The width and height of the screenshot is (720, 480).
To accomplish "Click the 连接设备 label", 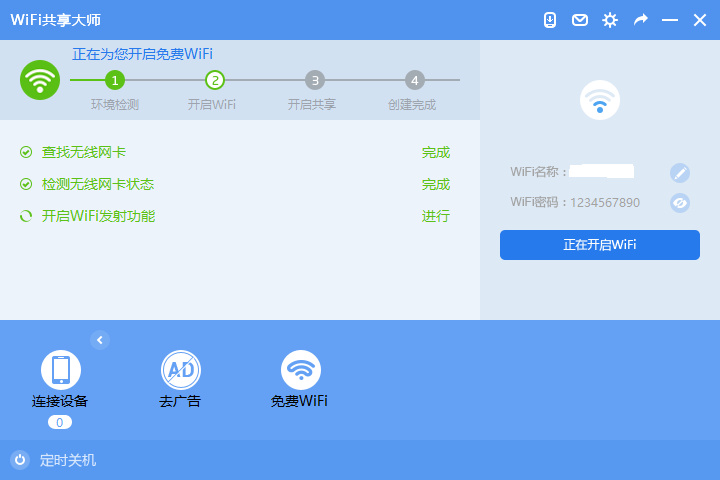I will (x=60, y=401).
